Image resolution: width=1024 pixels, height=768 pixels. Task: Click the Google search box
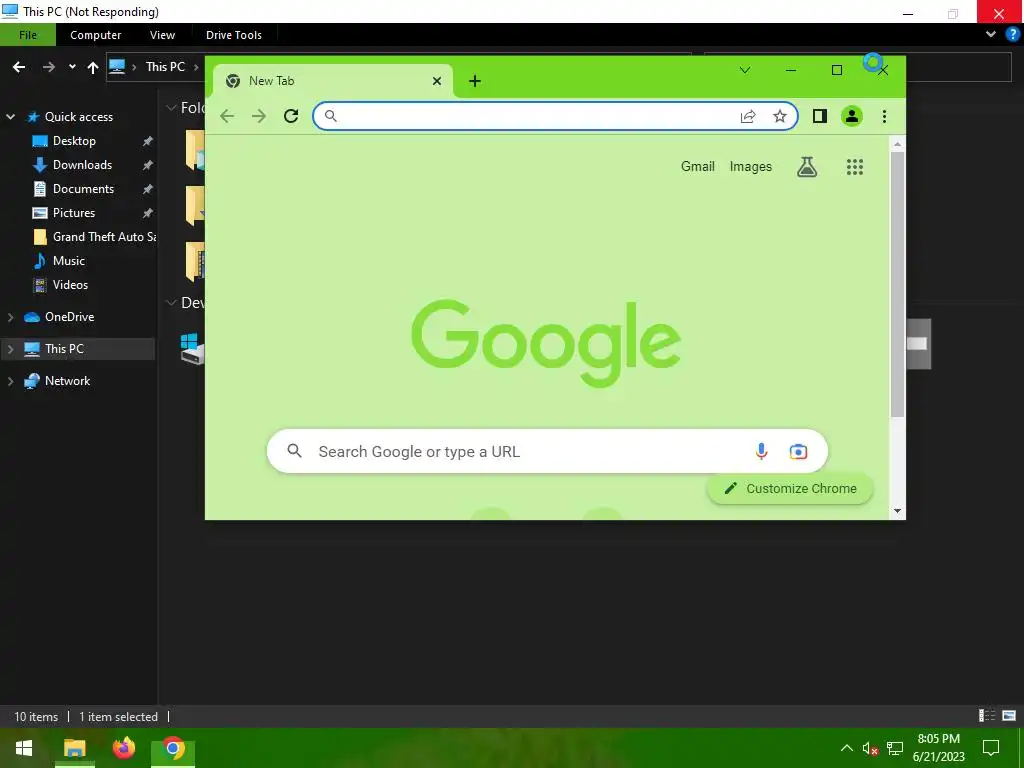547,451
